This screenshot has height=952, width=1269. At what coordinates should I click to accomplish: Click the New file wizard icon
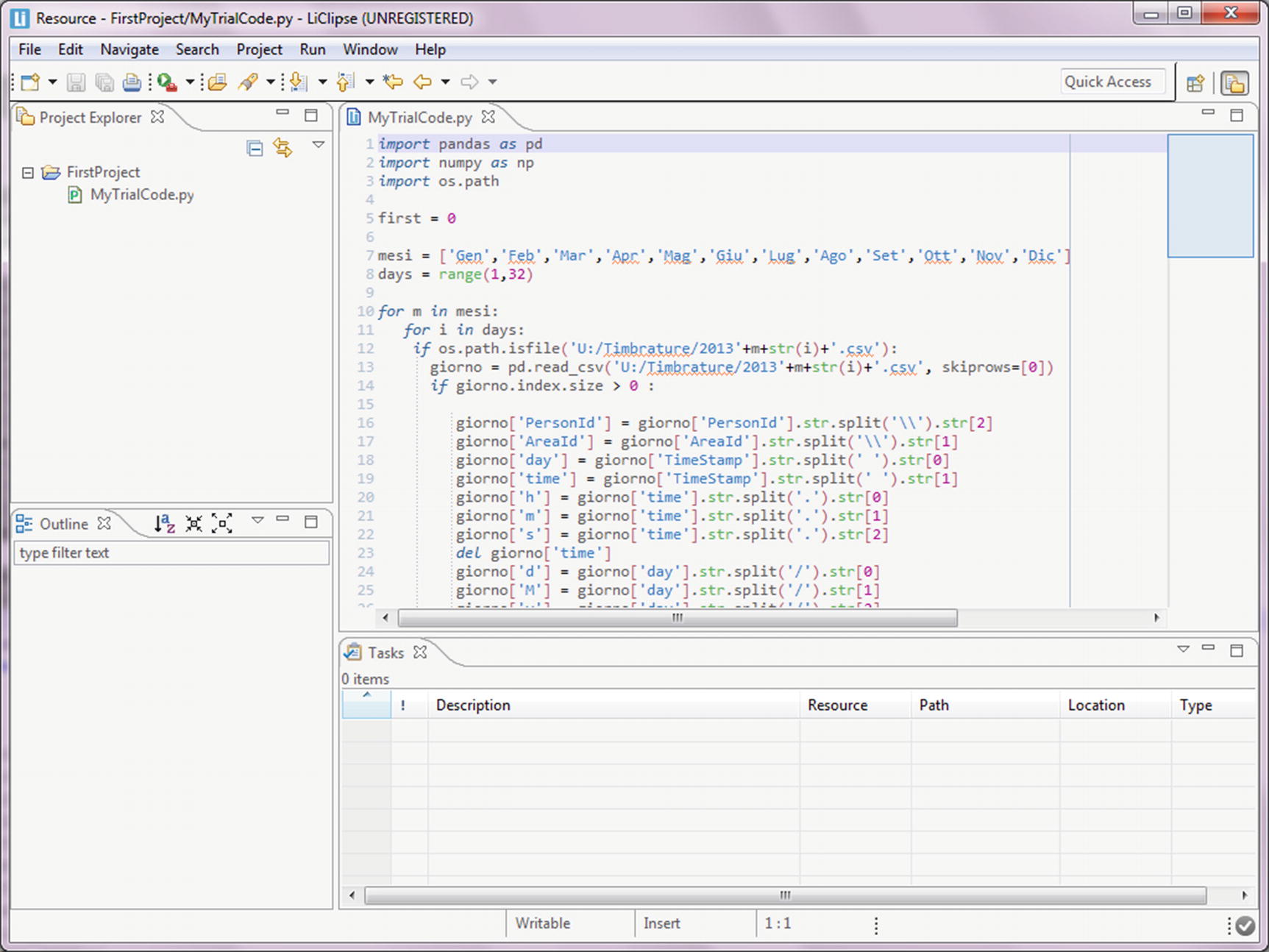click(x=30, y=82)
